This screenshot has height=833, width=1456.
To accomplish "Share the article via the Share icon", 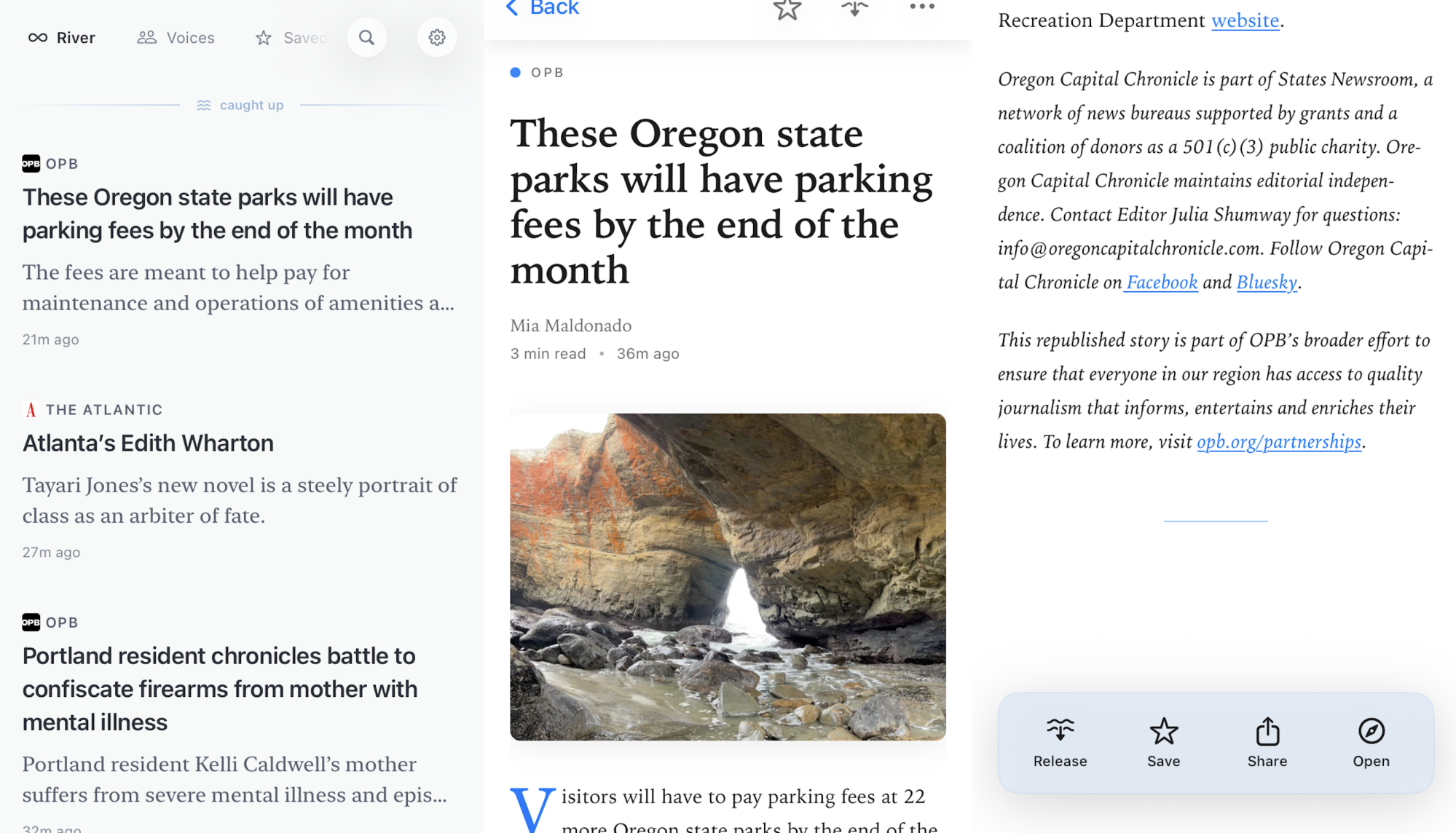I will coord(1267,740).
